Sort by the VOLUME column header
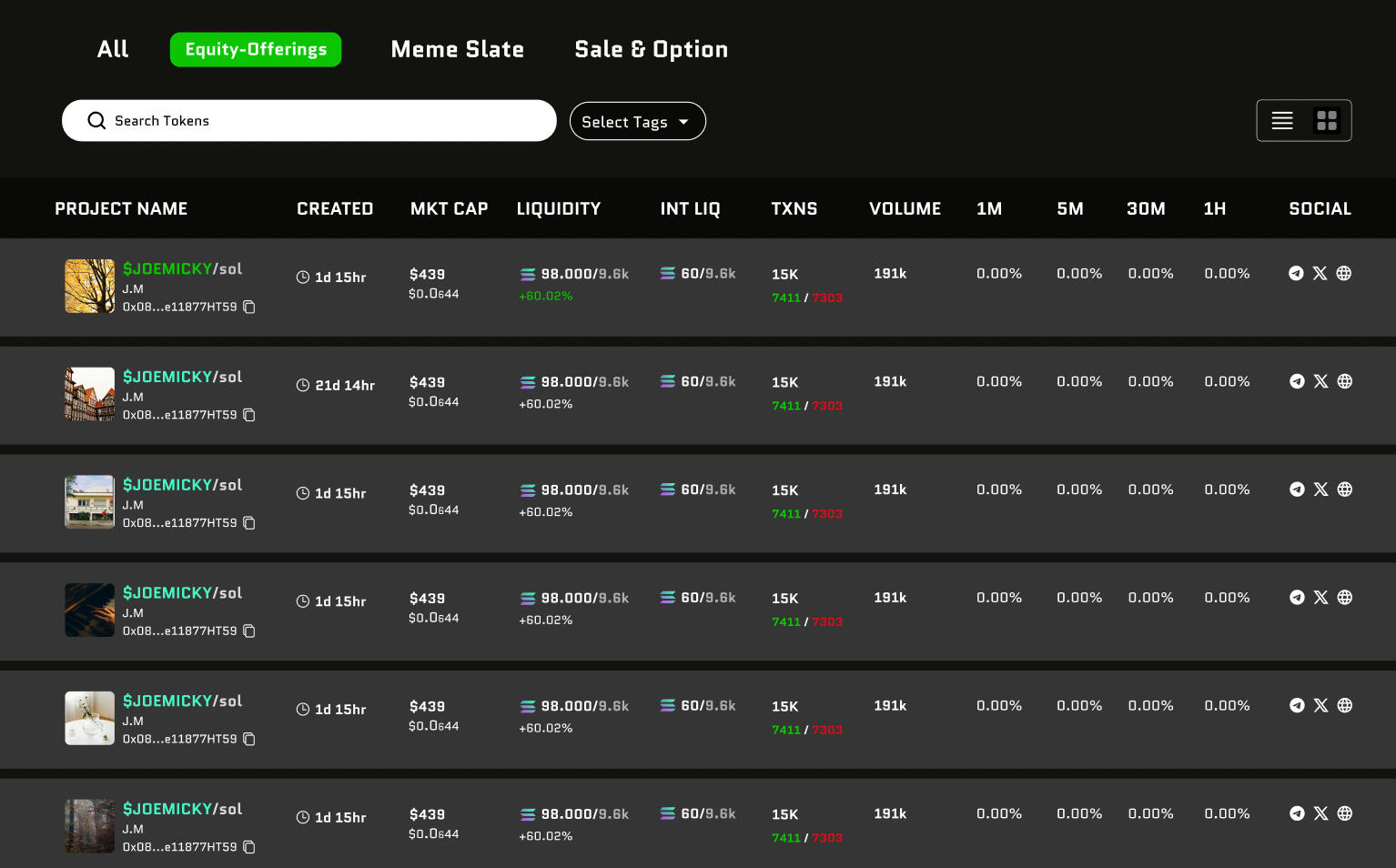 pos(905,208)
